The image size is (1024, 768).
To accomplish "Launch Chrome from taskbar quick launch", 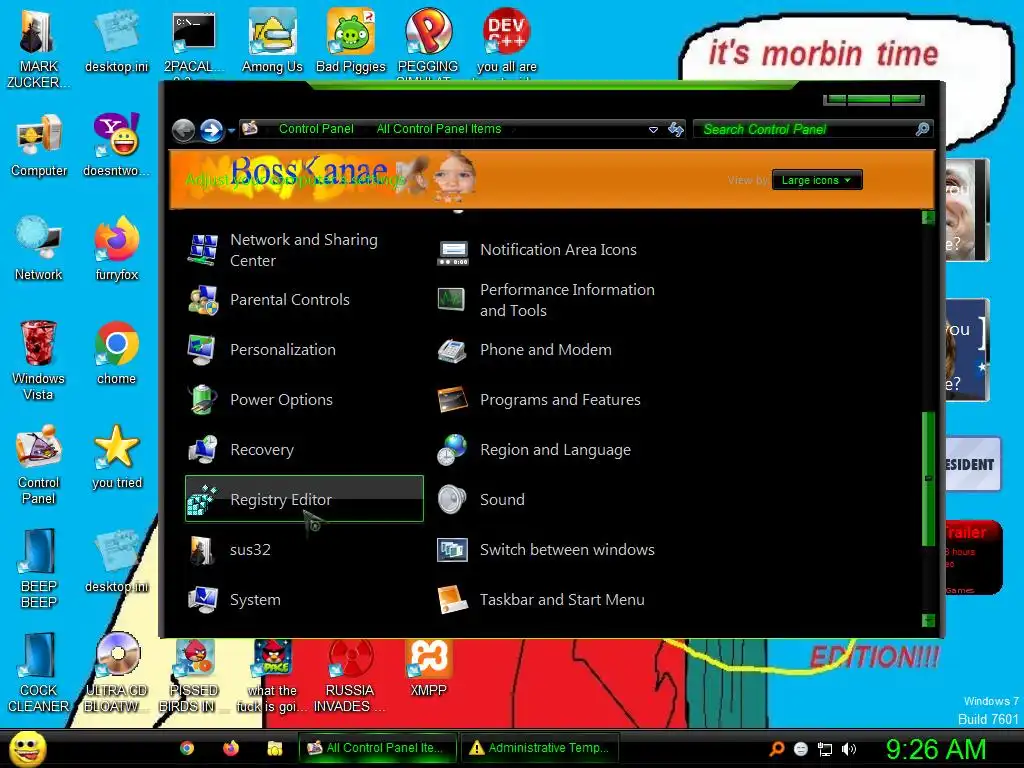I will pos(187,748).
